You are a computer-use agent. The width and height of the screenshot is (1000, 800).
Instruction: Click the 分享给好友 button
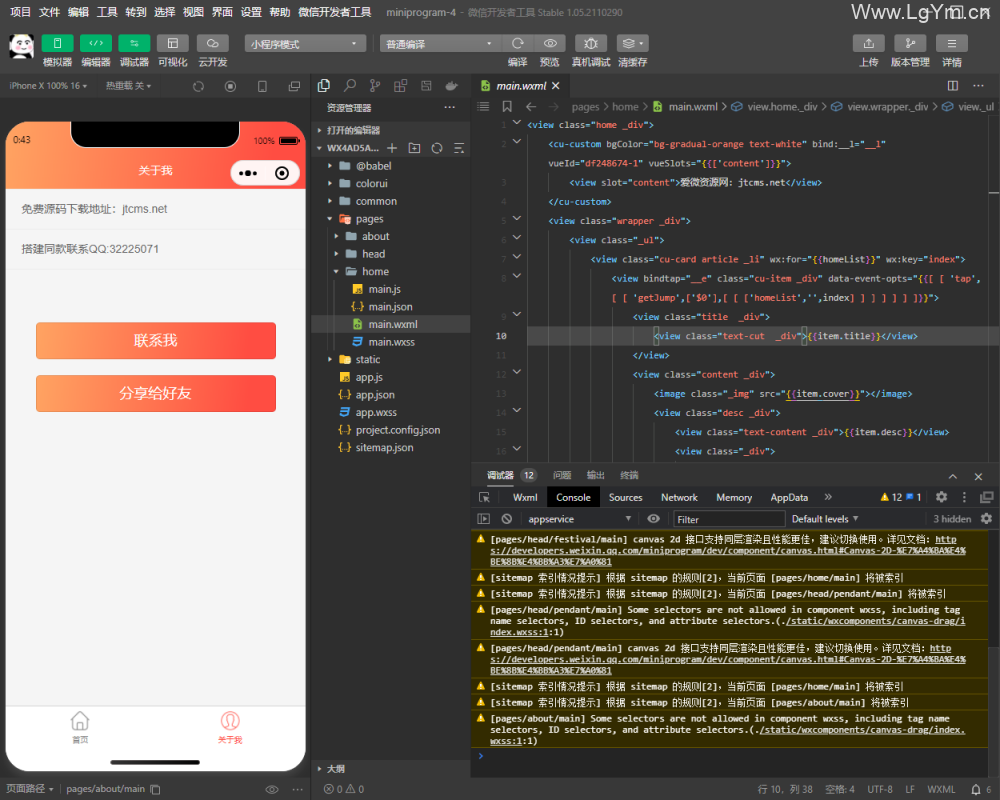coord(156,394)
